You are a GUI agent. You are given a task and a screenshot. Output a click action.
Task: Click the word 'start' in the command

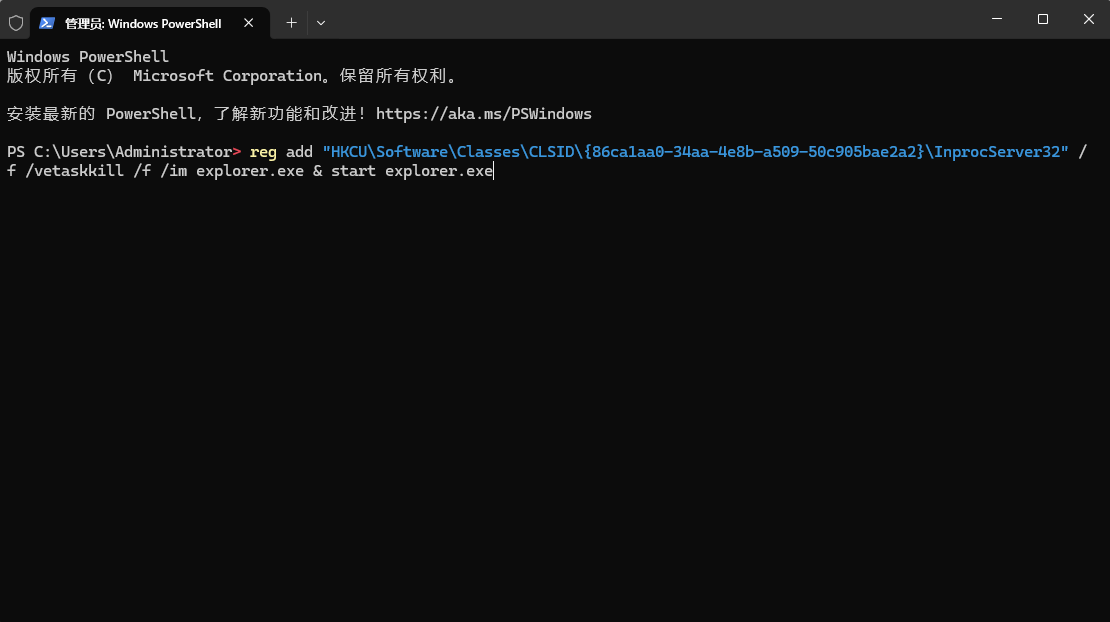(353, 171)
